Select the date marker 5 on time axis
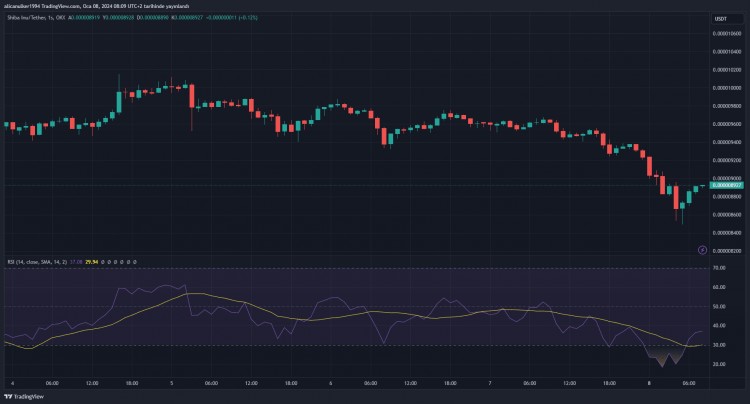The width and height of the screenshot is (750, 404). 171,382
